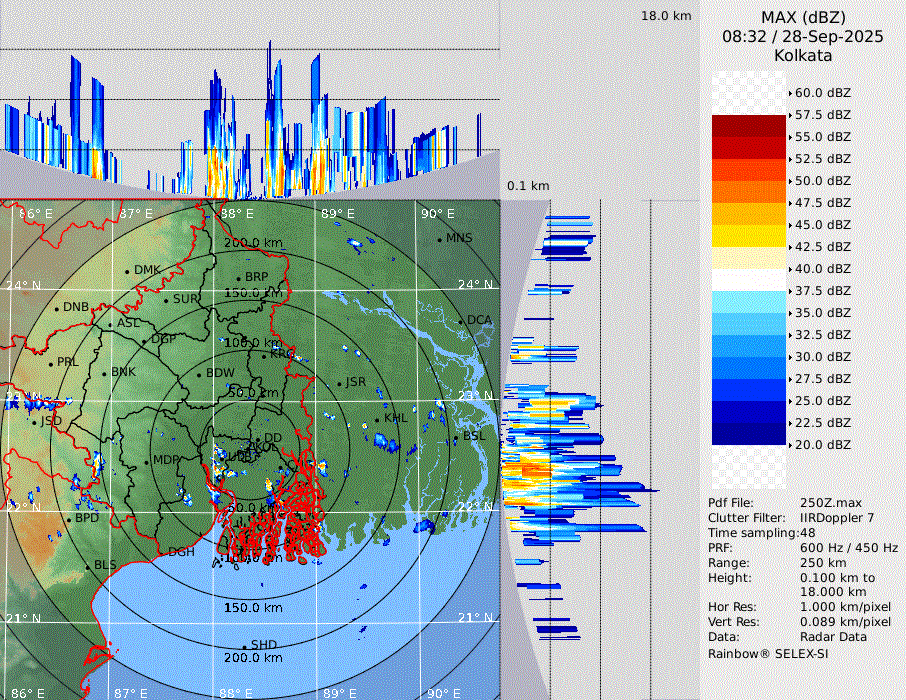Click the 60.0 dBZ legend label
The height and width of the screenshot is (700, 906).
(822, 93)
